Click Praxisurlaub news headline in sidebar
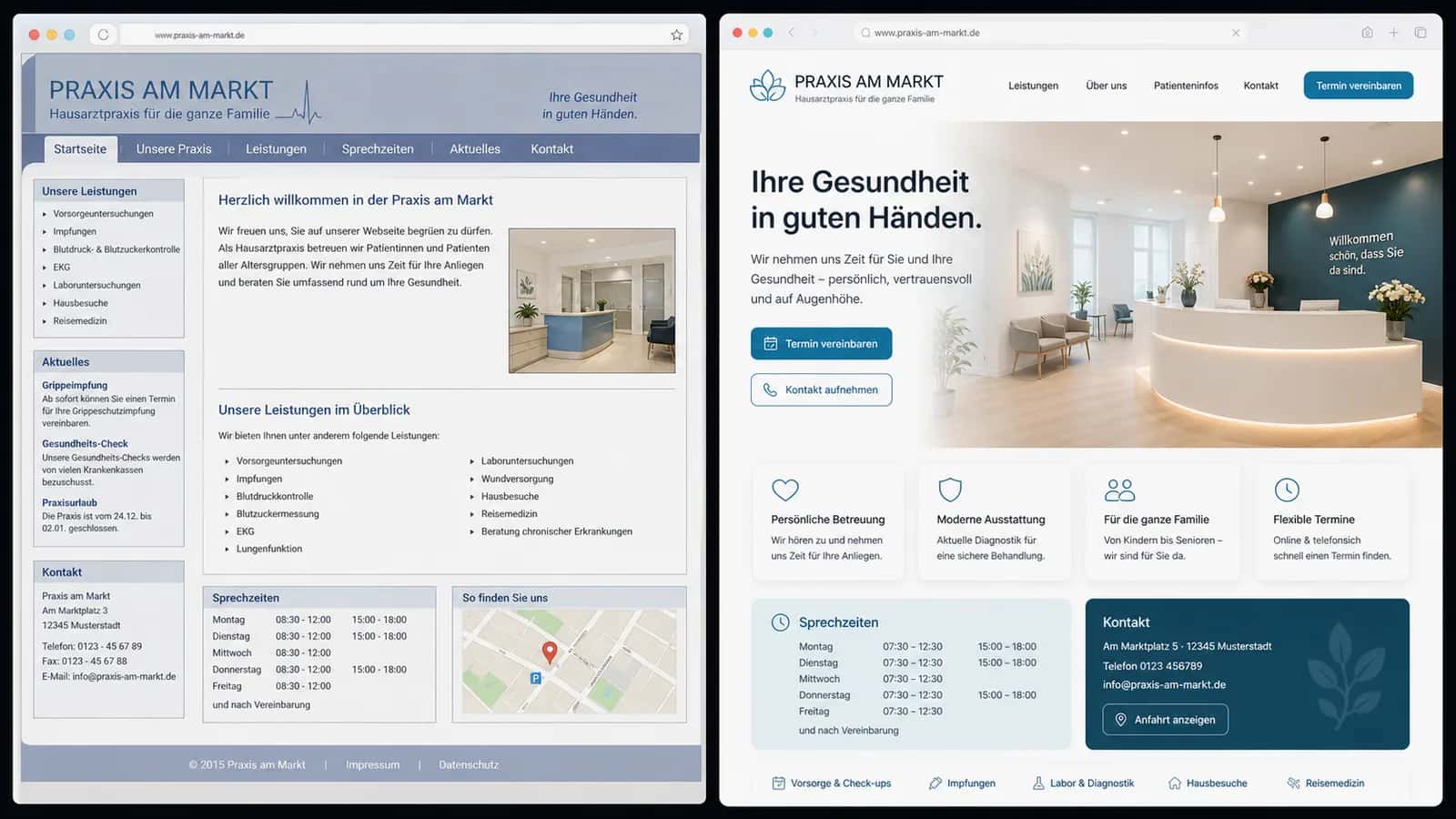Image resolution: width=1456 pixels, height=819 pixels. click(x=69, y=503)
